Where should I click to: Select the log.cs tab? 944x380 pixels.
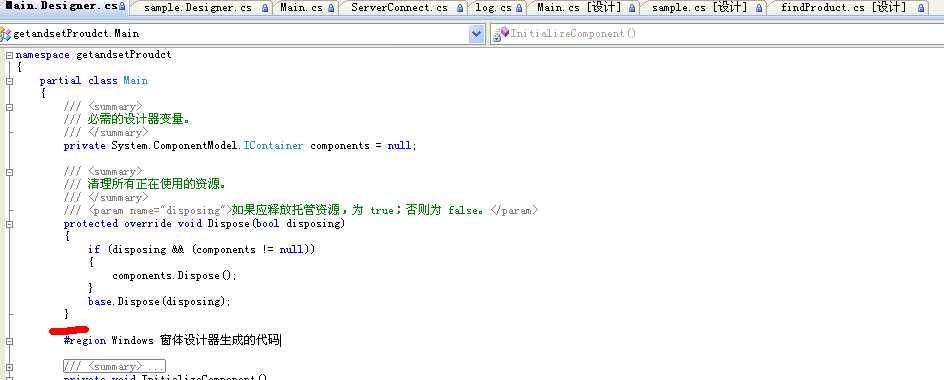click(x=497, y=8)
